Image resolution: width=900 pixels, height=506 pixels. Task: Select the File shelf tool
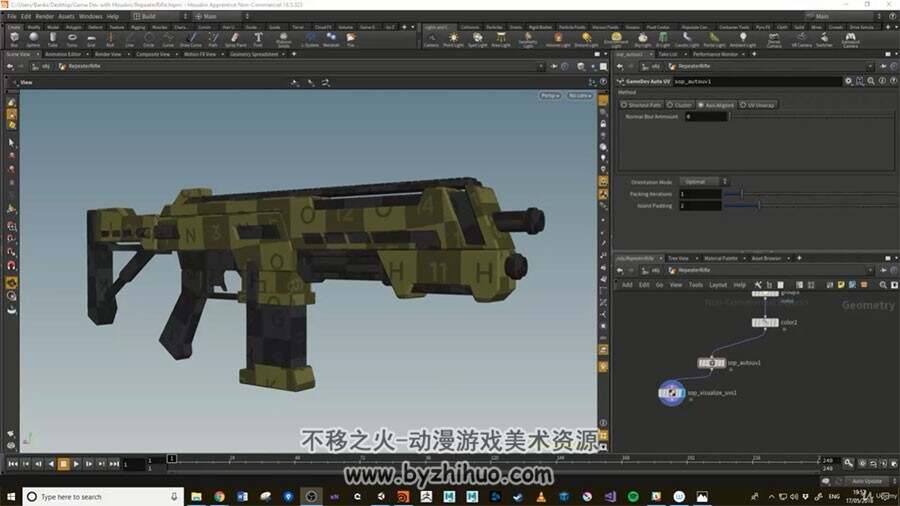pos(351,39)
